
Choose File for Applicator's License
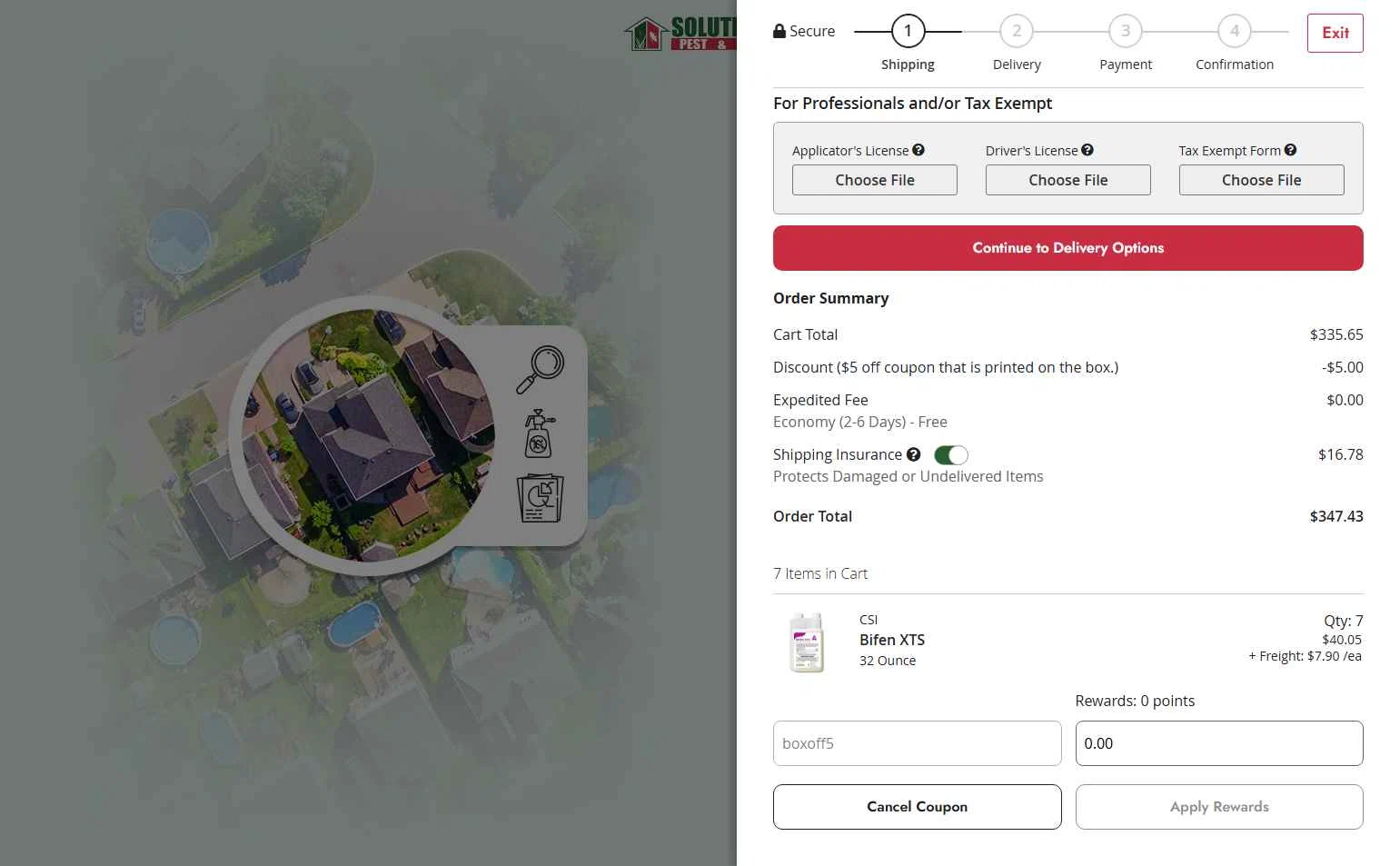875,180
